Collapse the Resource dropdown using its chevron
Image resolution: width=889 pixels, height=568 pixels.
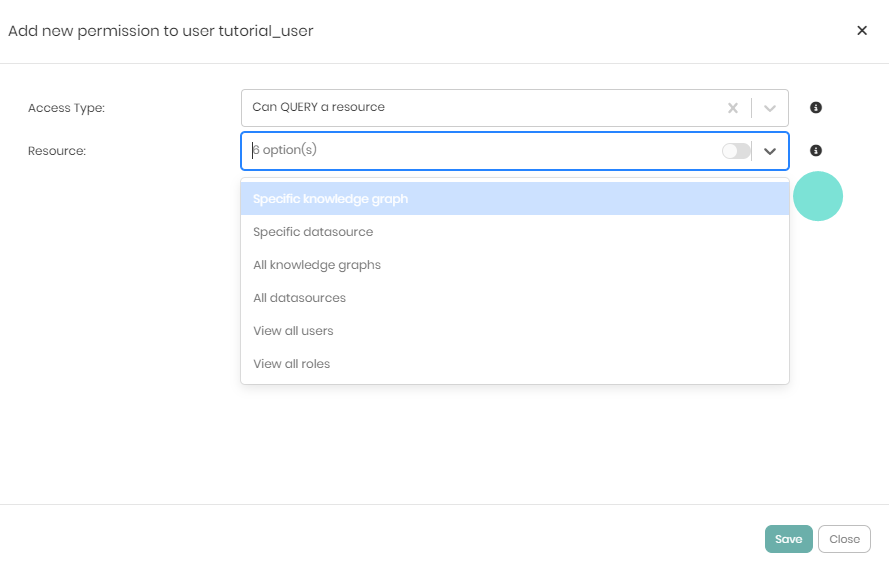coord(770,151)
